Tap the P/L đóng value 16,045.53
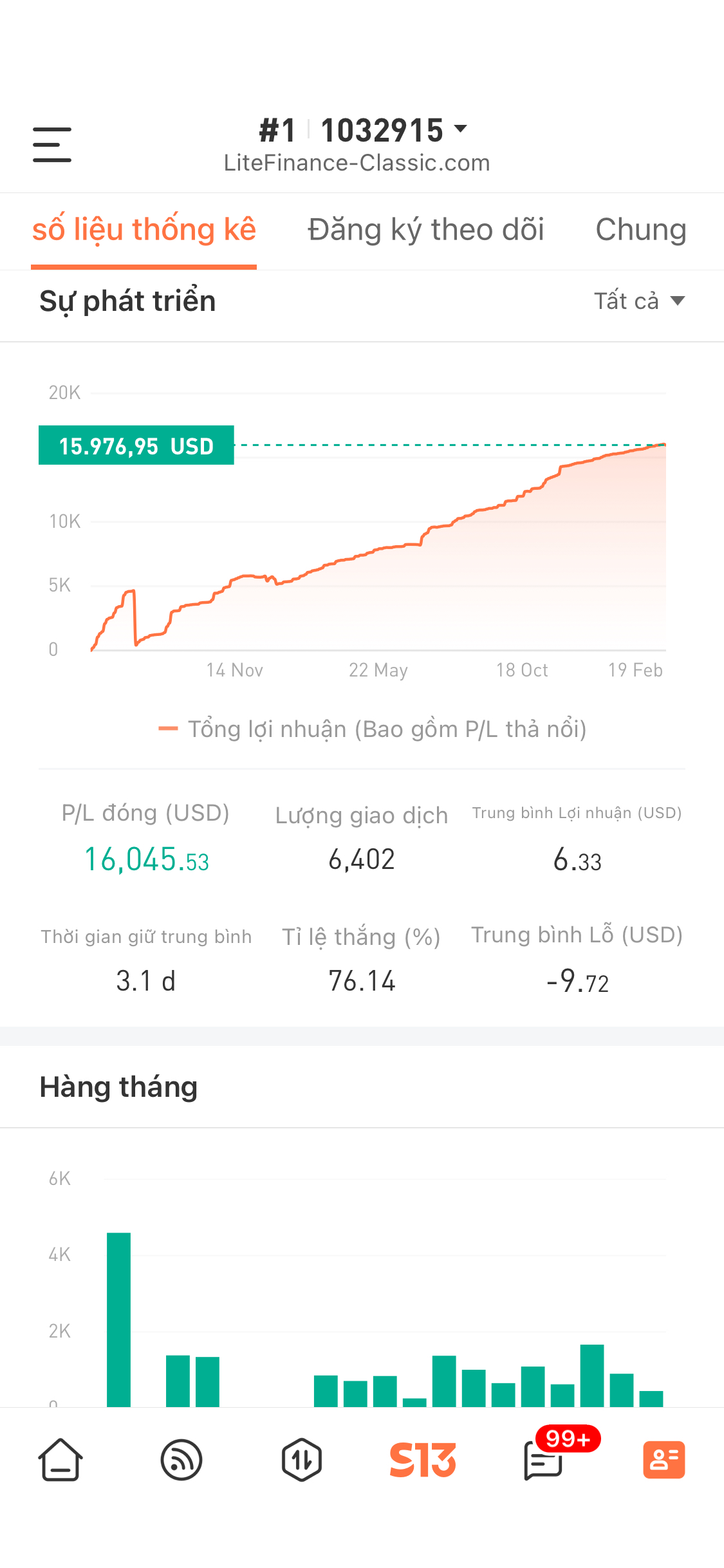The height and width of the screenshot is (1568, 724). tap(146, 859)
